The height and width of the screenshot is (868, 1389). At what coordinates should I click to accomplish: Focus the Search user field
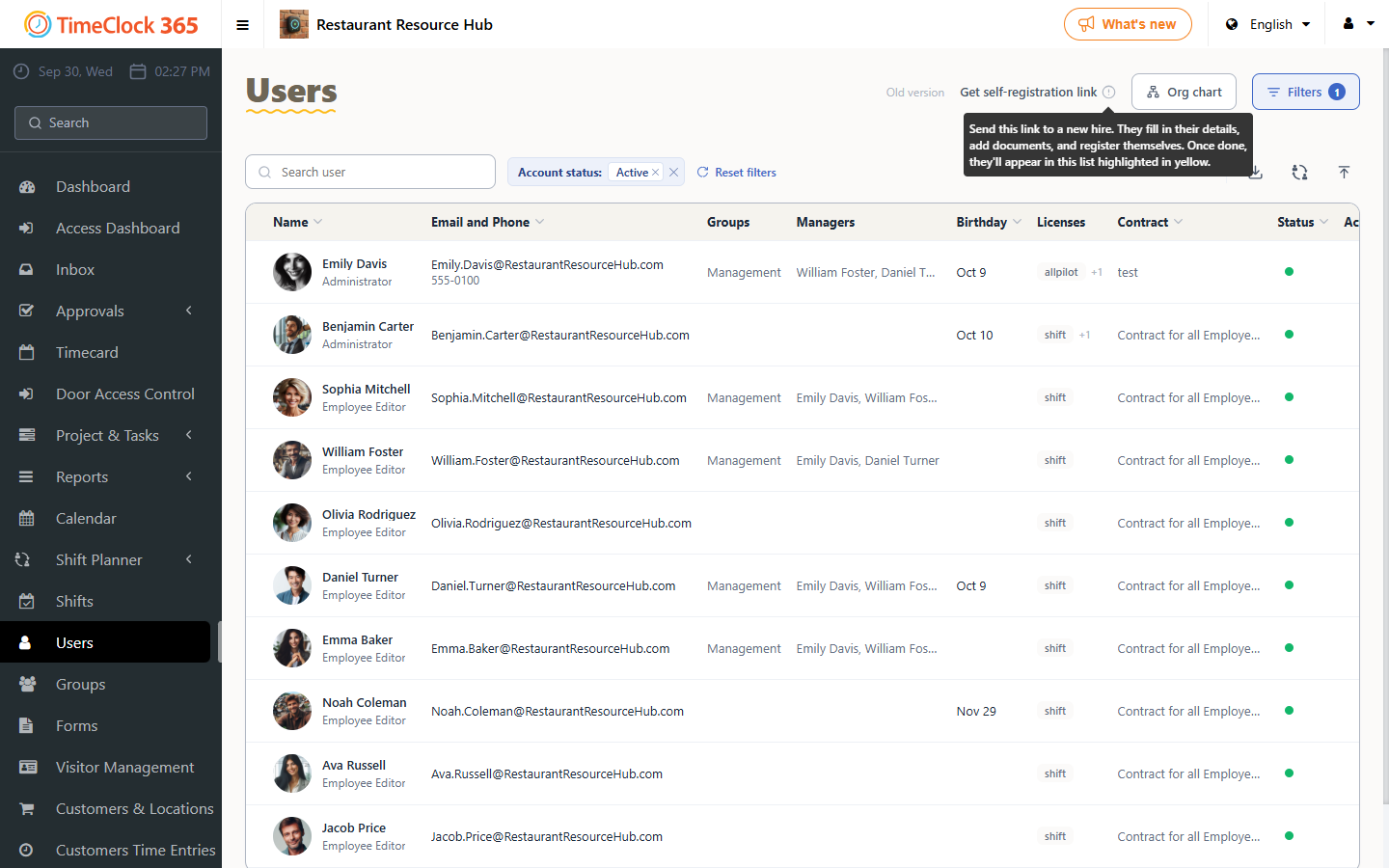click(370, 173)
